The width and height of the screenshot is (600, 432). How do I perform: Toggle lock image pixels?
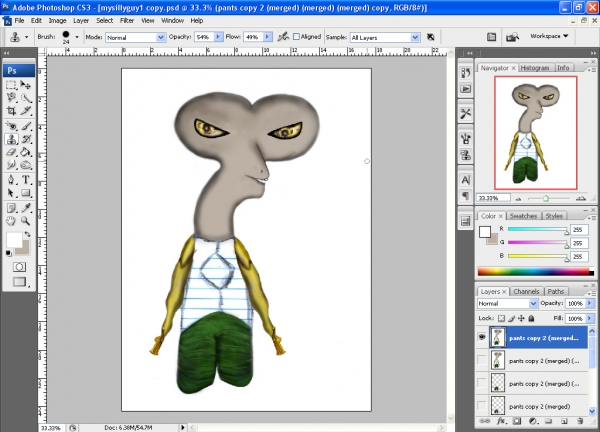click(x=512, y=318)
